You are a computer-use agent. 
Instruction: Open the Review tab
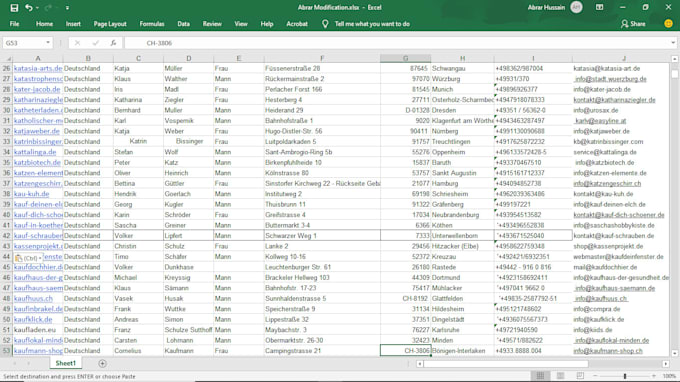coord(212,24)
